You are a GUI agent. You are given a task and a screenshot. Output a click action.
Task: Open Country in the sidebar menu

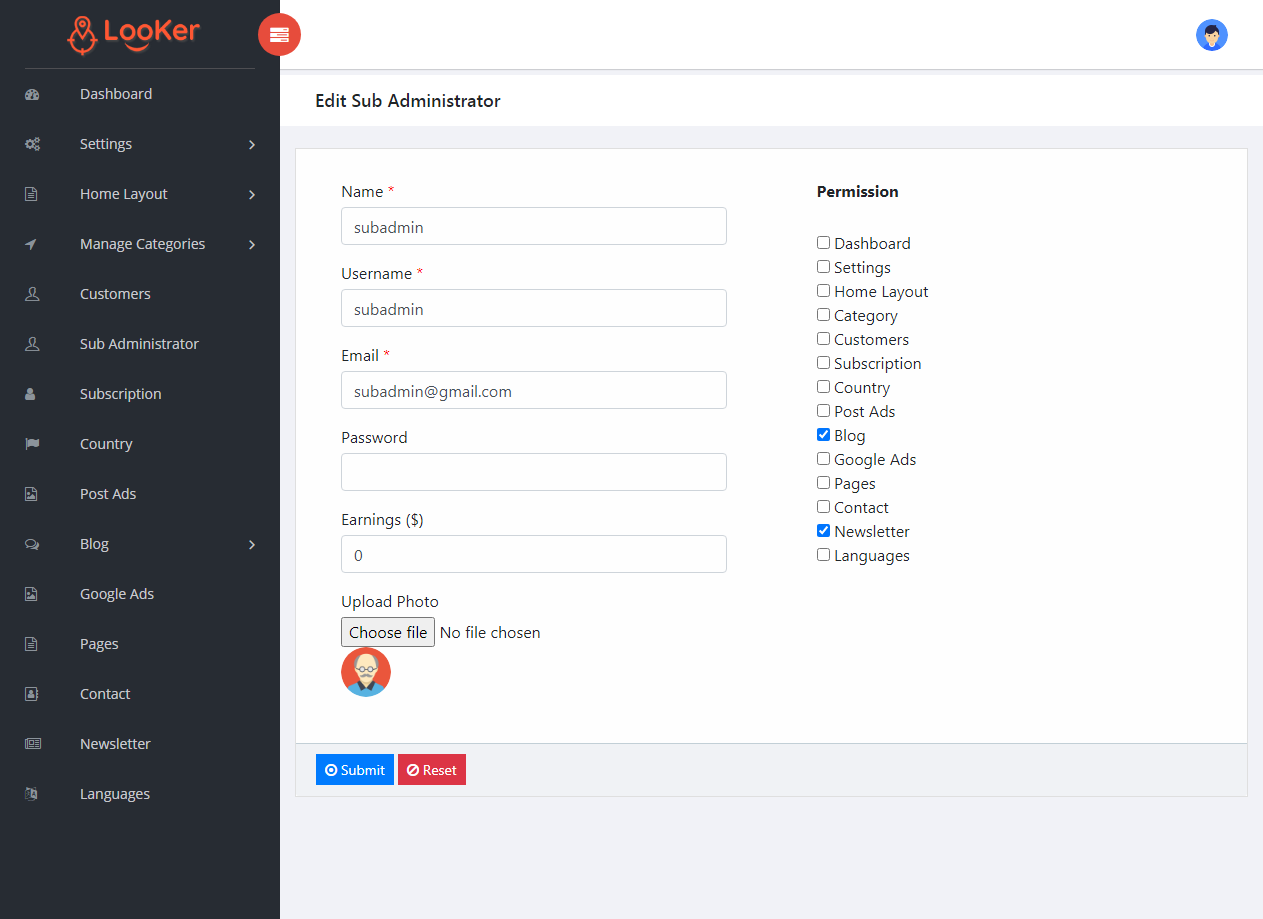pos(106,444)
